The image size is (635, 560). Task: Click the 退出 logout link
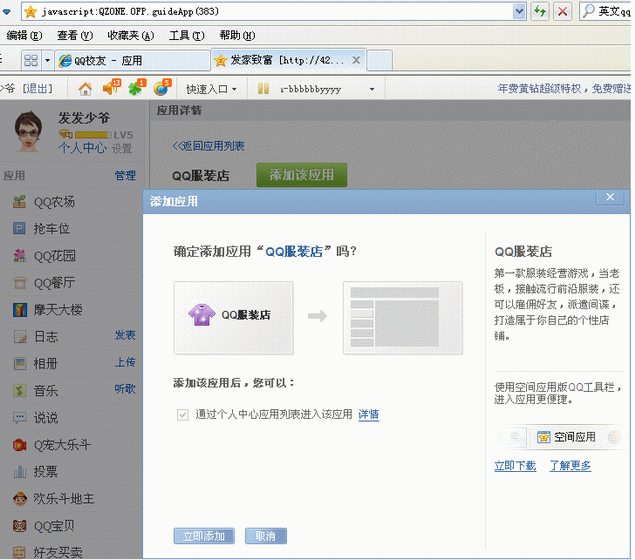click(37, 88)
